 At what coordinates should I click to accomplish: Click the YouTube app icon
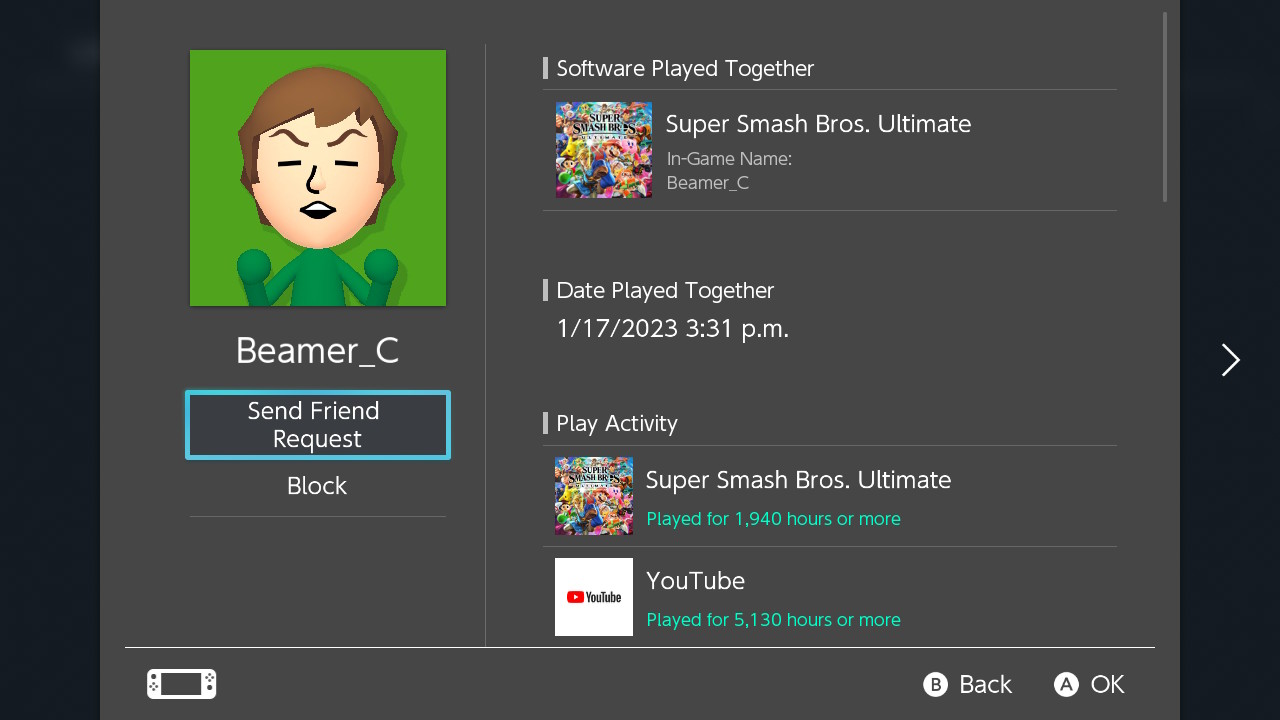(594, 597)
